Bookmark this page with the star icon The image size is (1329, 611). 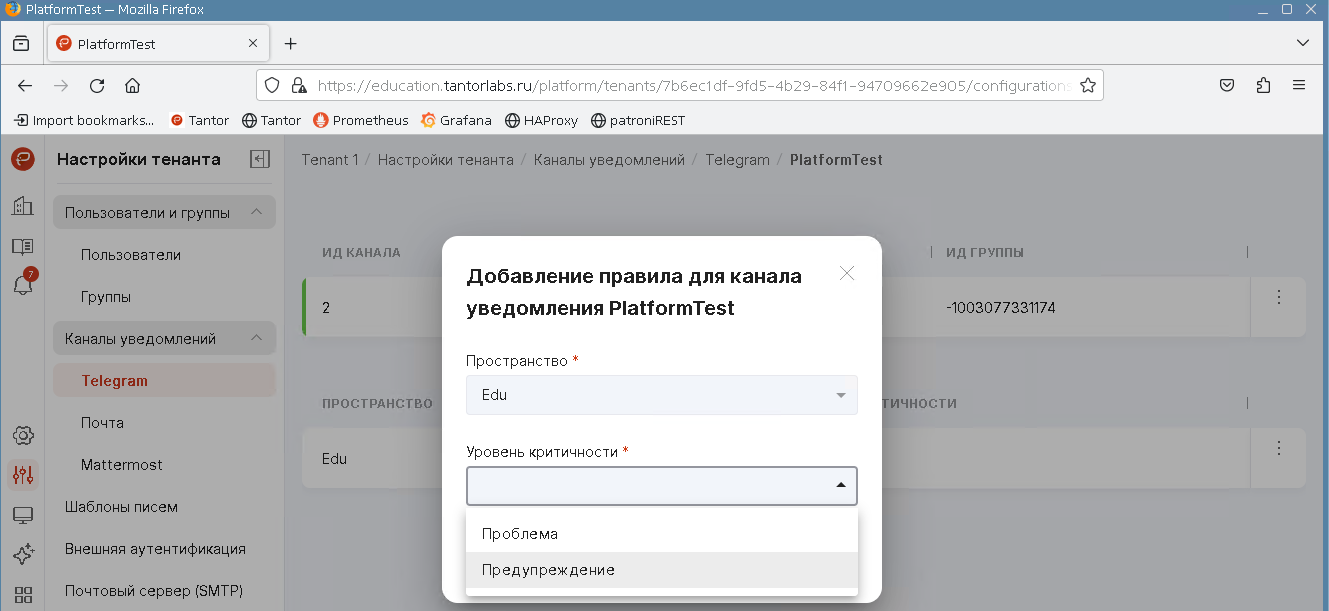coord(1088,86)
